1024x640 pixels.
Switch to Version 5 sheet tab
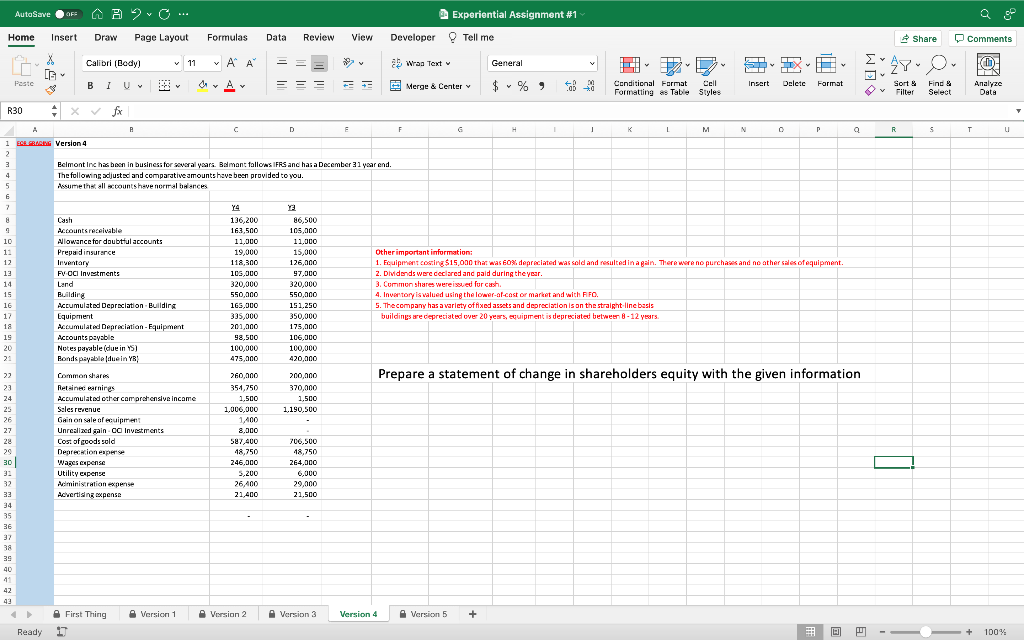[423, 614]
